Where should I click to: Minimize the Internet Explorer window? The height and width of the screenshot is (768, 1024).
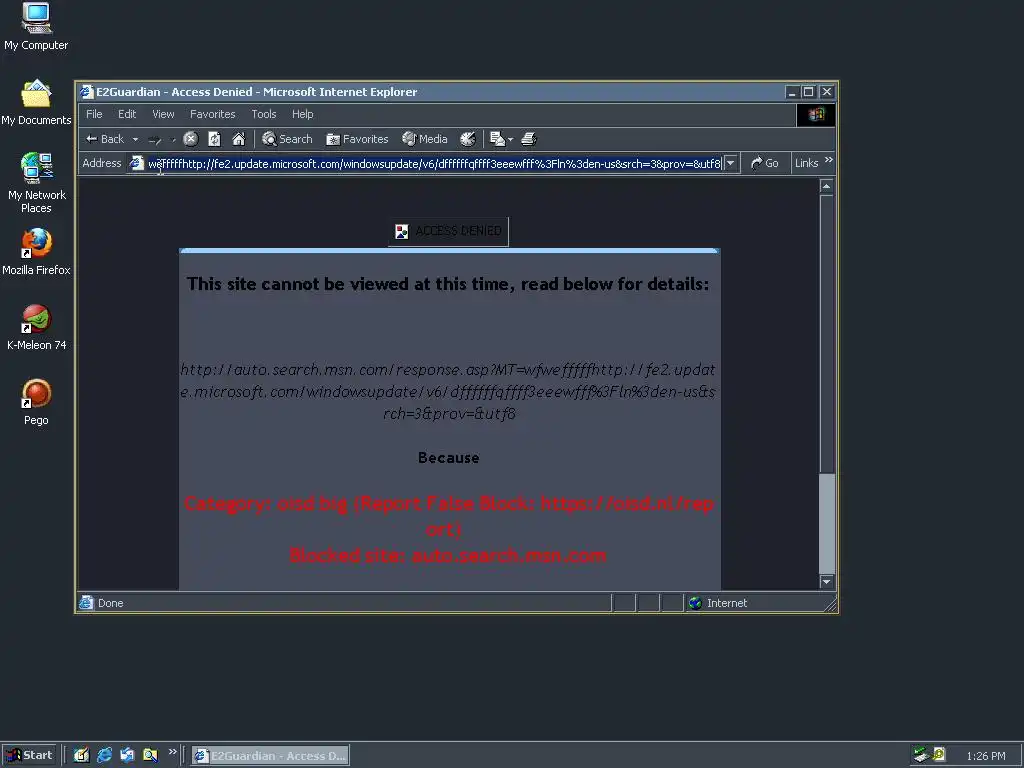(x=792, y=92)
